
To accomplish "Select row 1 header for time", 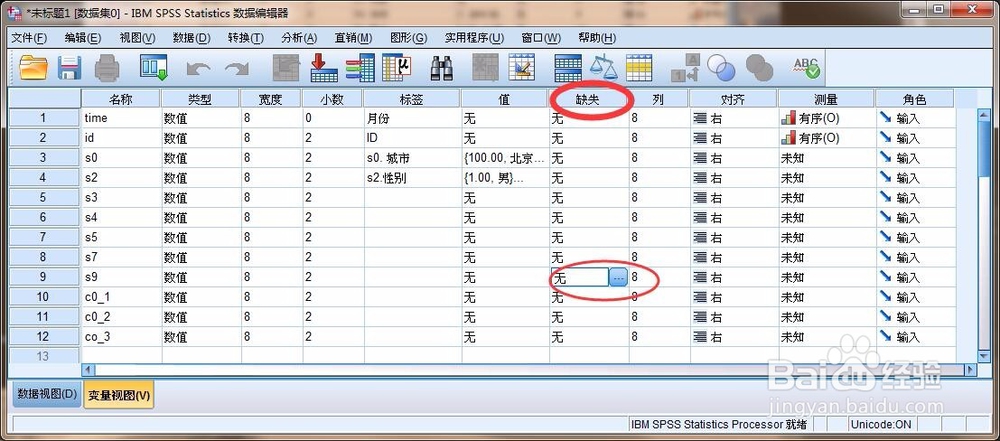I will 43,118.
